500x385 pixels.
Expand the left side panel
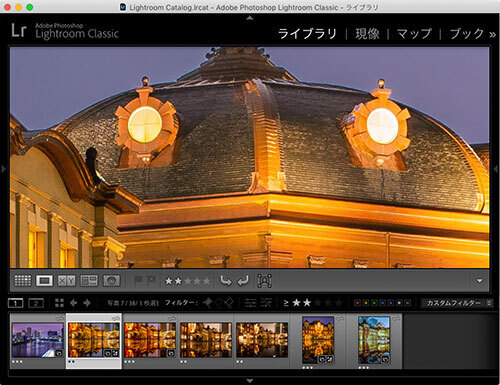pyautogui.click(x=3, y=169)
